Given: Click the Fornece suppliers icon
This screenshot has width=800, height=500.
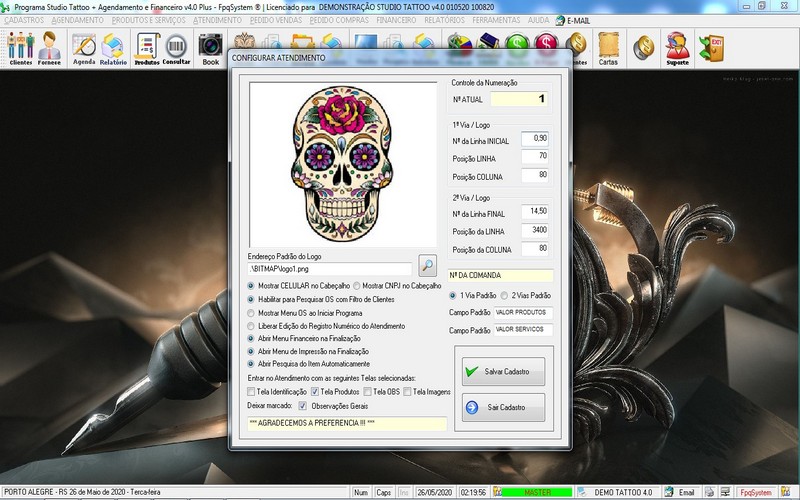Looking at the screenshot, I should click(x=49, y=47).
